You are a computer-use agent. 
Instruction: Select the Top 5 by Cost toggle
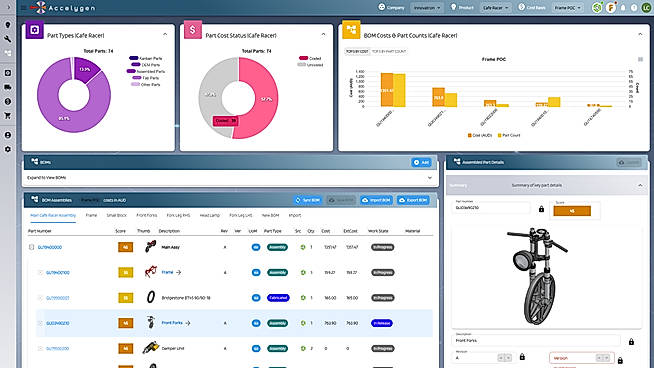[x=357, y=51]
